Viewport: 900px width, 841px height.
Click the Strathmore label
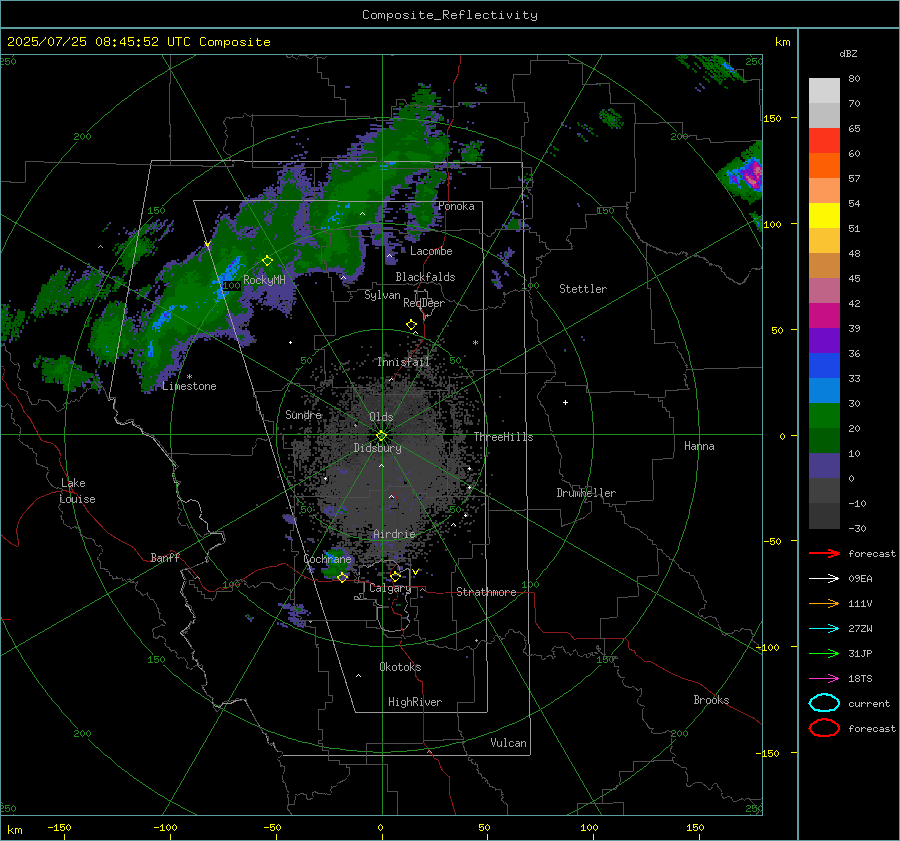pos(486,592)
